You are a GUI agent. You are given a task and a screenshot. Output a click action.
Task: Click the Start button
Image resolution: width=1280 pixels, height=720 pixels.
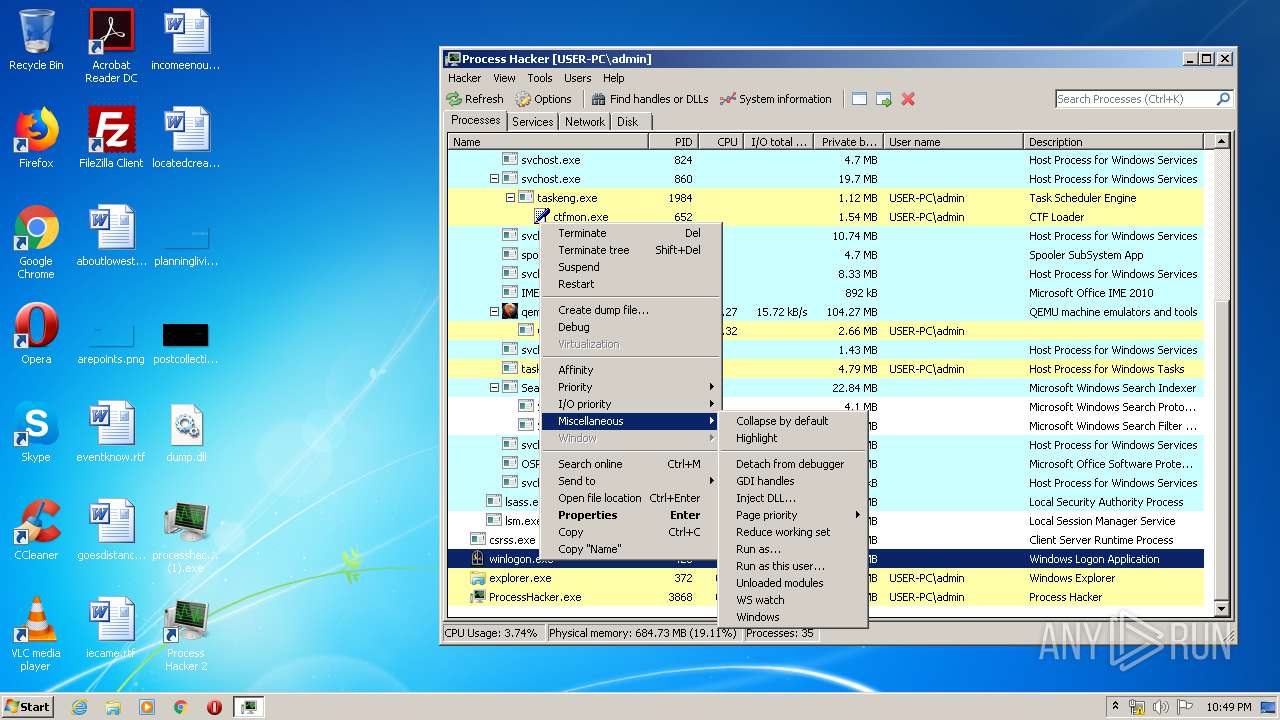pos(28,706)
